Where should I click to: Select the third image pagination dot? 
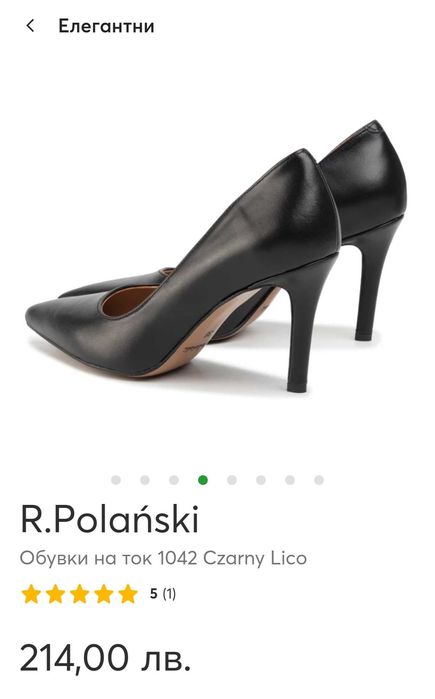point(174,480)
